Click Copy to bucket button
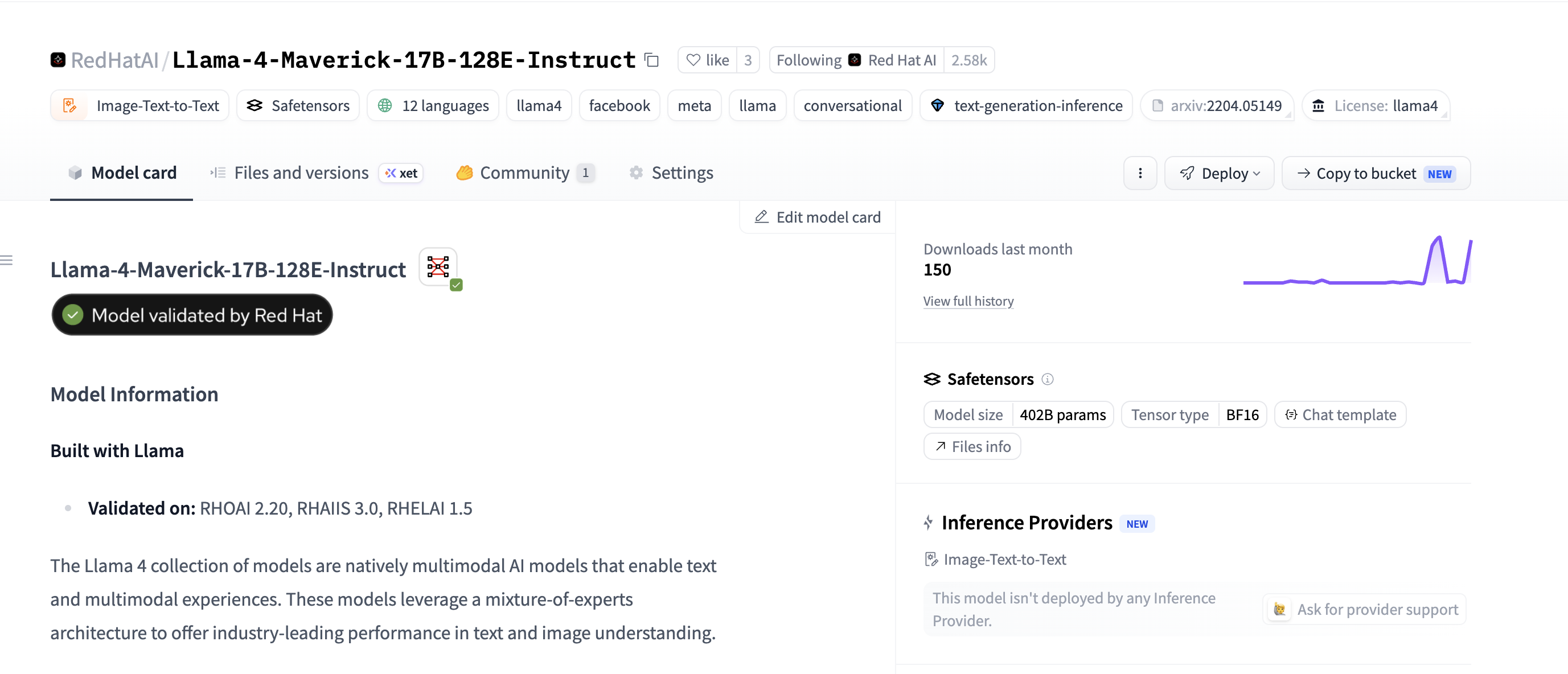Viewport: 1568px width, 674px height. tap(1376, 173)
